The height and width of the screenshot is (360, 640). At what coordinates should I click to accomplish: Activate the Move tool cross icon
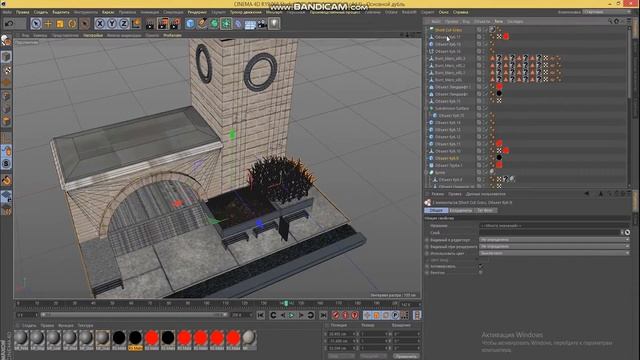[48, 24]
